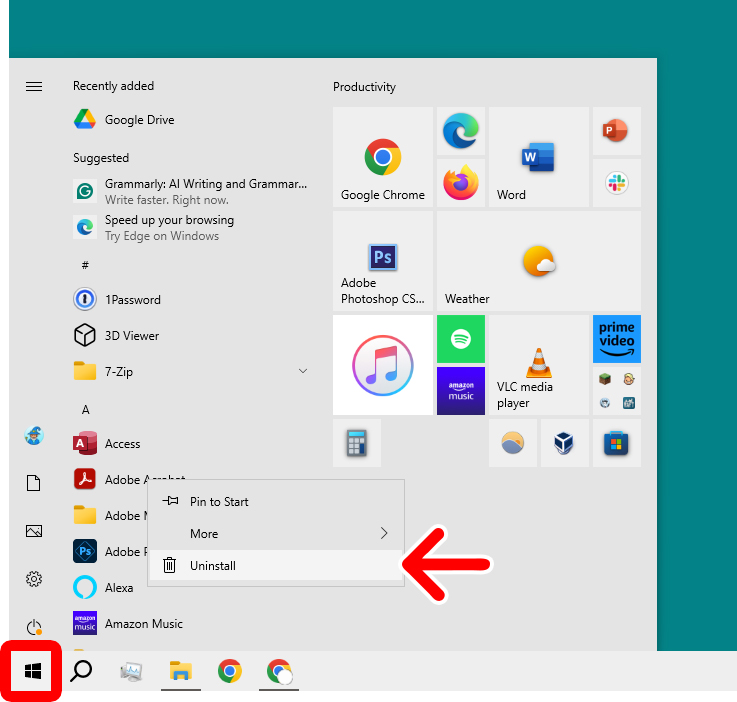The height and width of the screenshot is (702, 737).
Task: Launch Microsoft Edge from the Productivity tiles
Action: (x=461, y=131)
